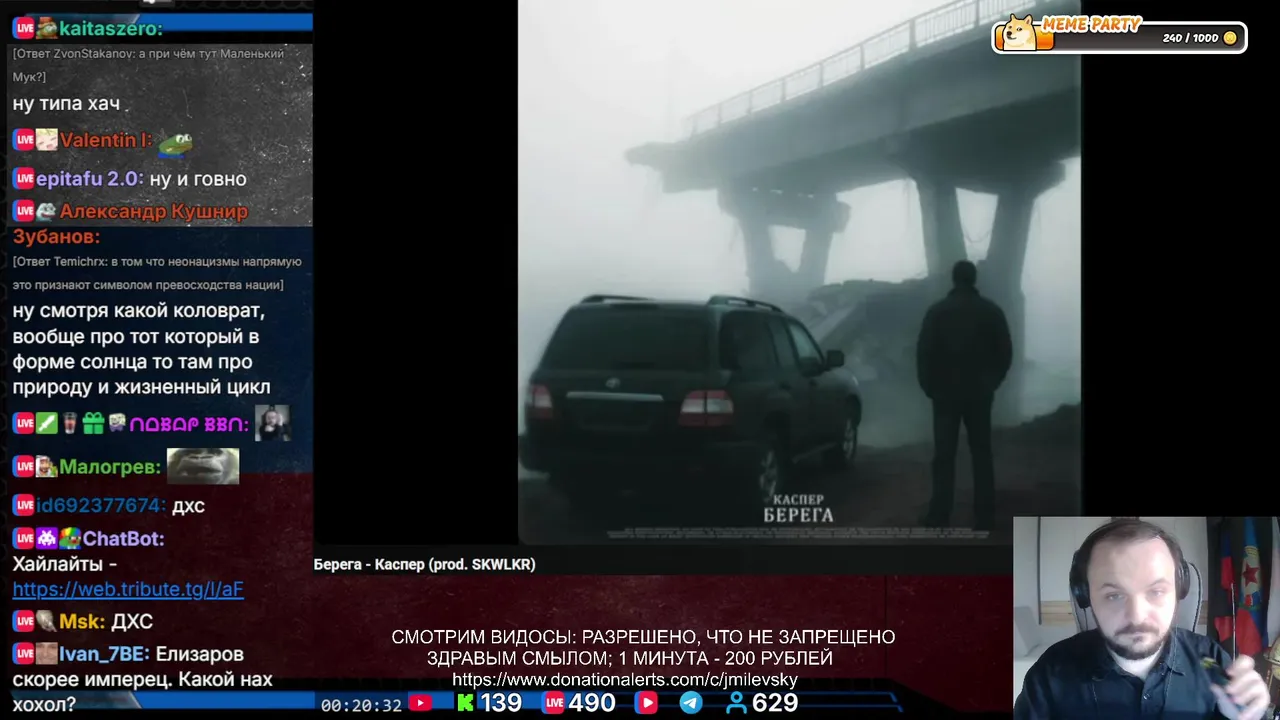
Task: Click the drink cup badge of ПОВАР ВВП
Action: (70, 424)
